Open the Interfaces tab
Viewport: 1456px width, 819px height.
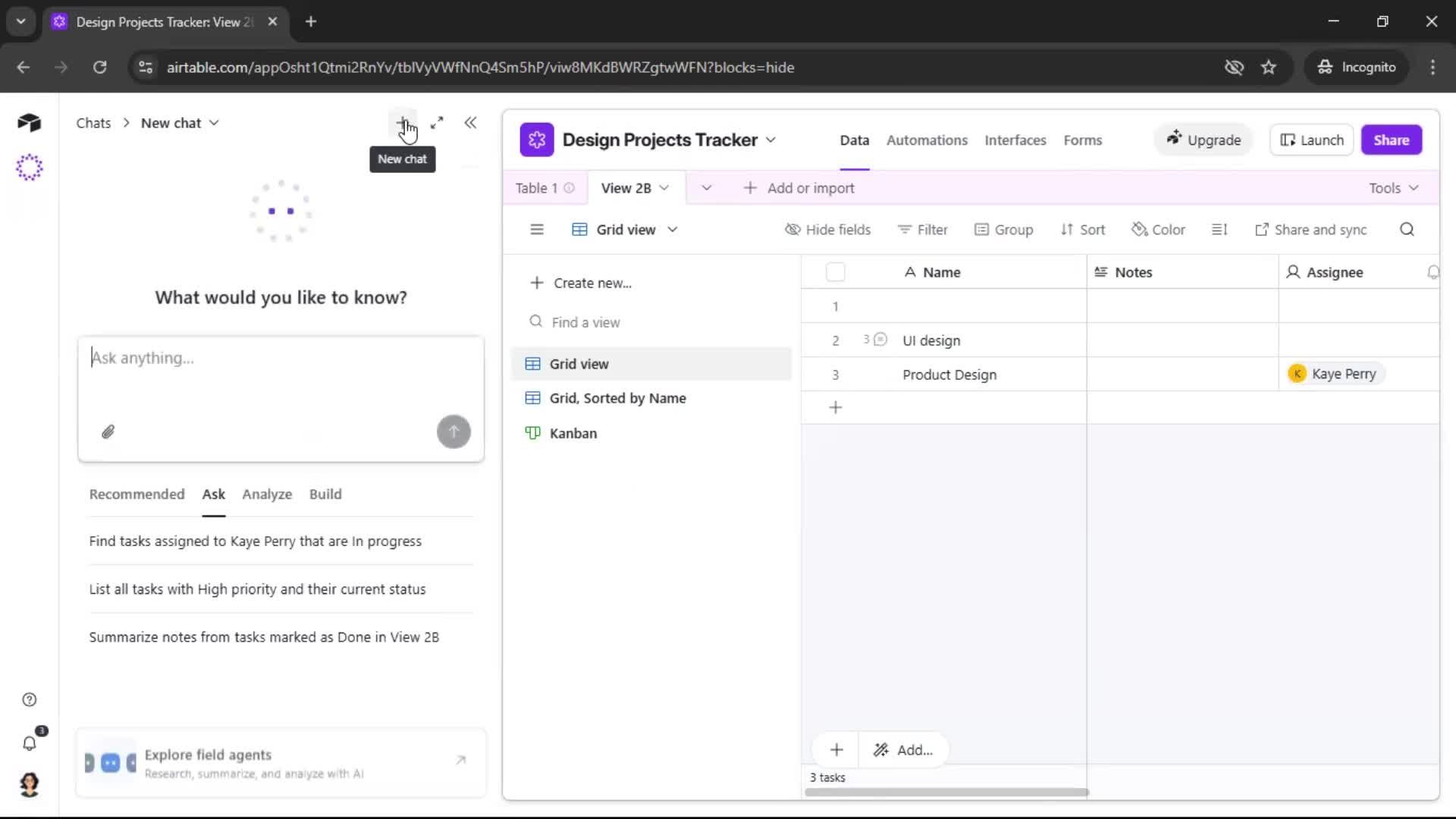(1015, 140)
